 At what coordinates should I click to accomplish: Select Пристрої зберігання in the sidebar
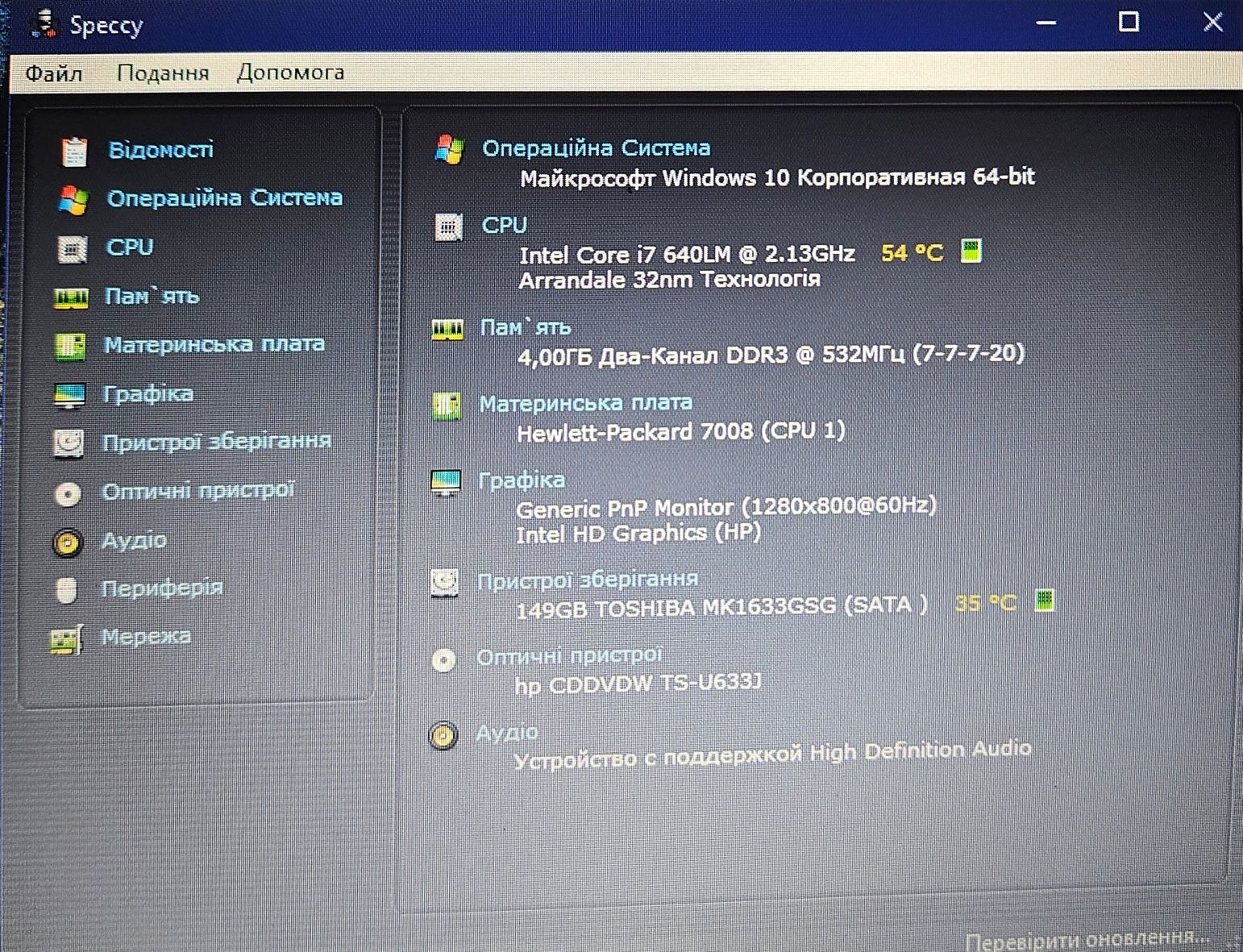(217, 442)
